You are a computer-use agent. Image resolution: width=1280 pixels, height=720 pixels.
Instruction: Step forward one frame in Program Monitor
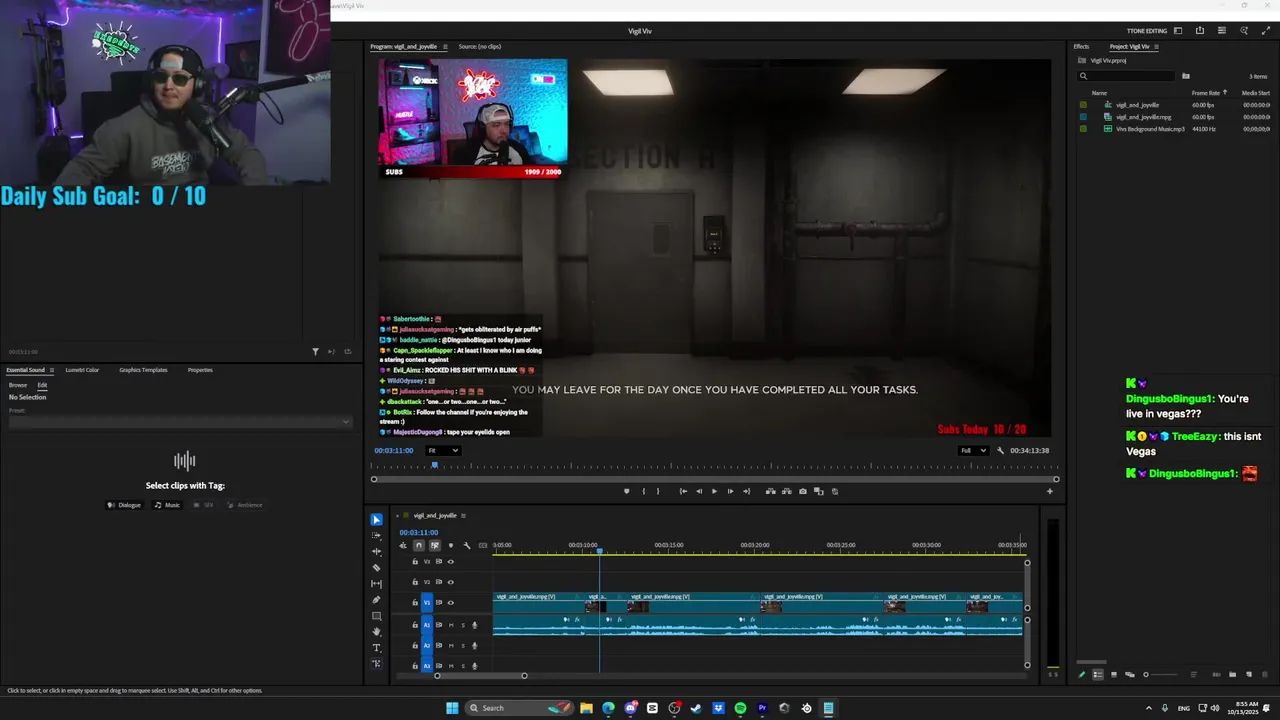click(730, 491)
